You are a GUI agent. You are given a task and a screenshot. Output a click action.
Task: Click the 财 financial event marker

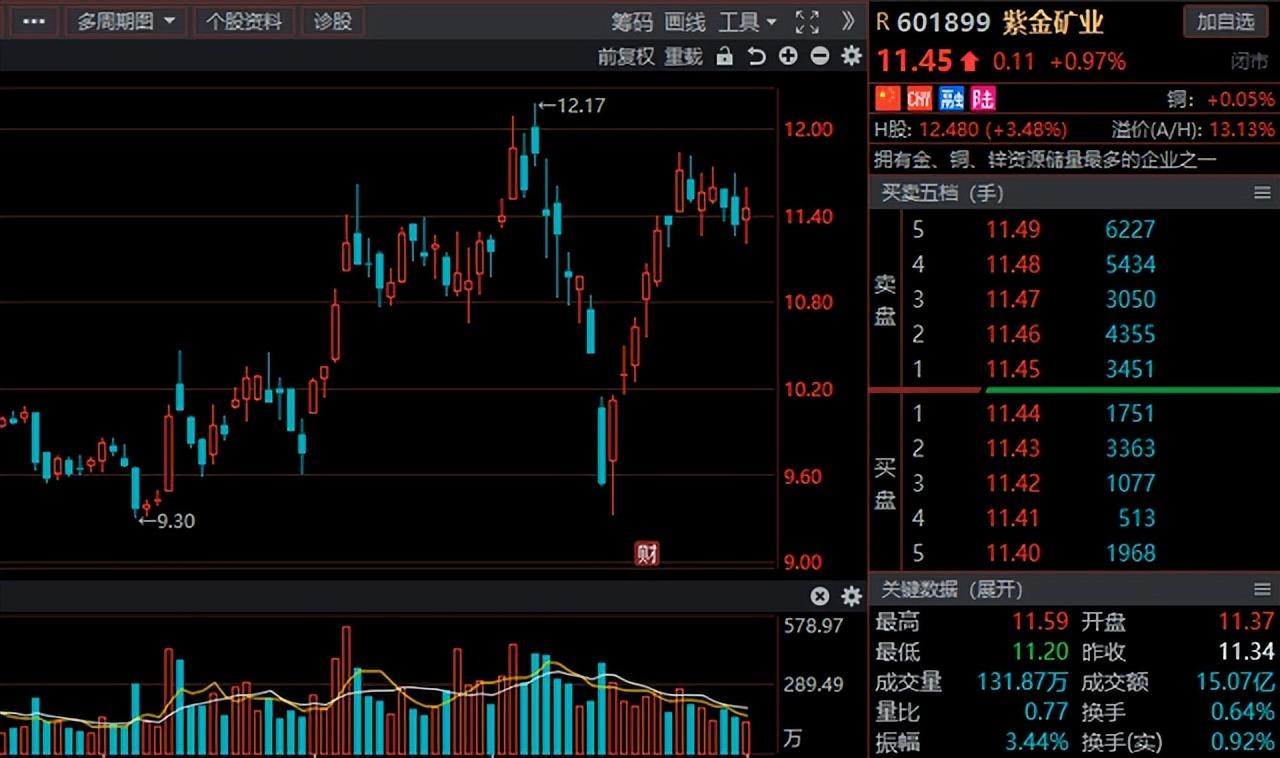pyautogui.click(x=647, y=553)
